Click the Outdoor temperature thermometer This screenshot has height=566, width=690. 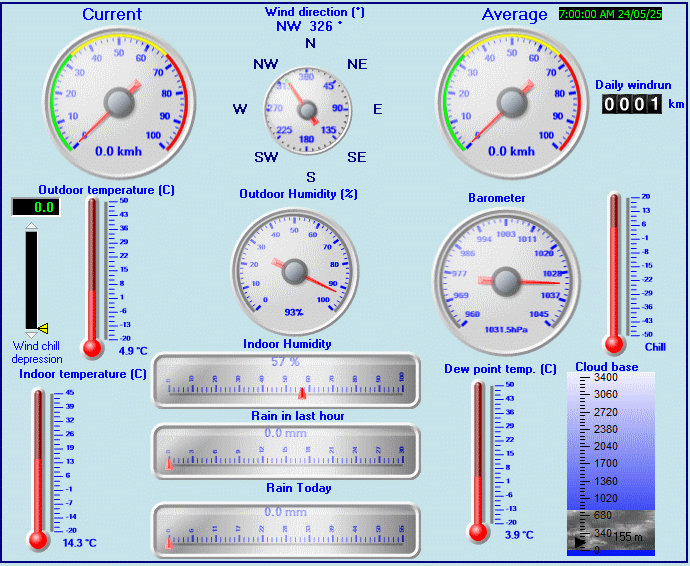pos(92,278)
